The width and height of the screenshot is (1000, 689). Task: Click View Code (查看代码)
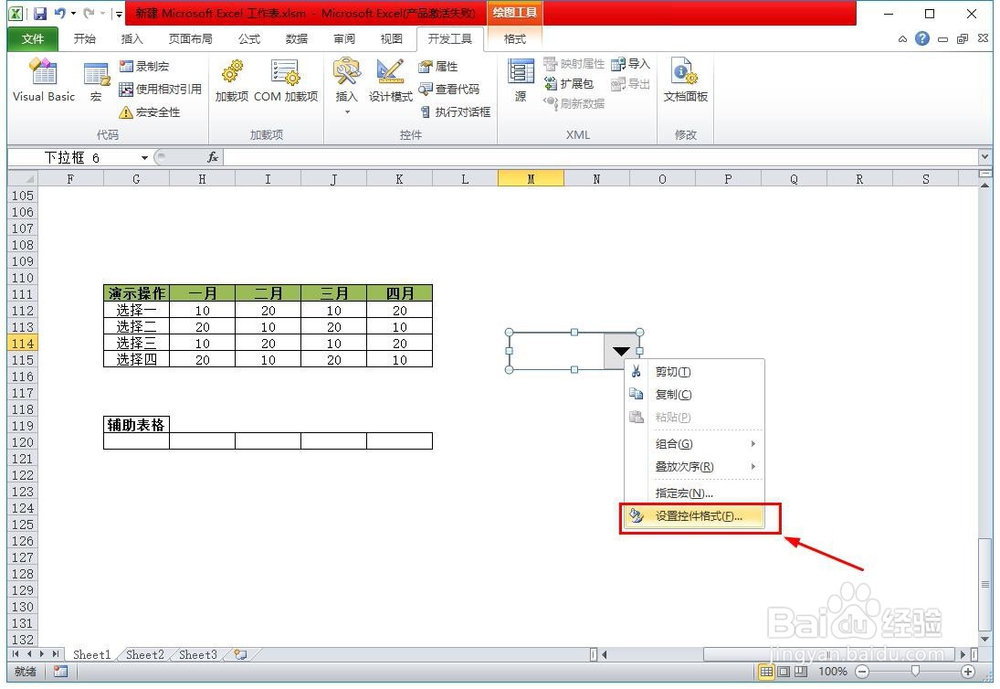coord(449,89)
